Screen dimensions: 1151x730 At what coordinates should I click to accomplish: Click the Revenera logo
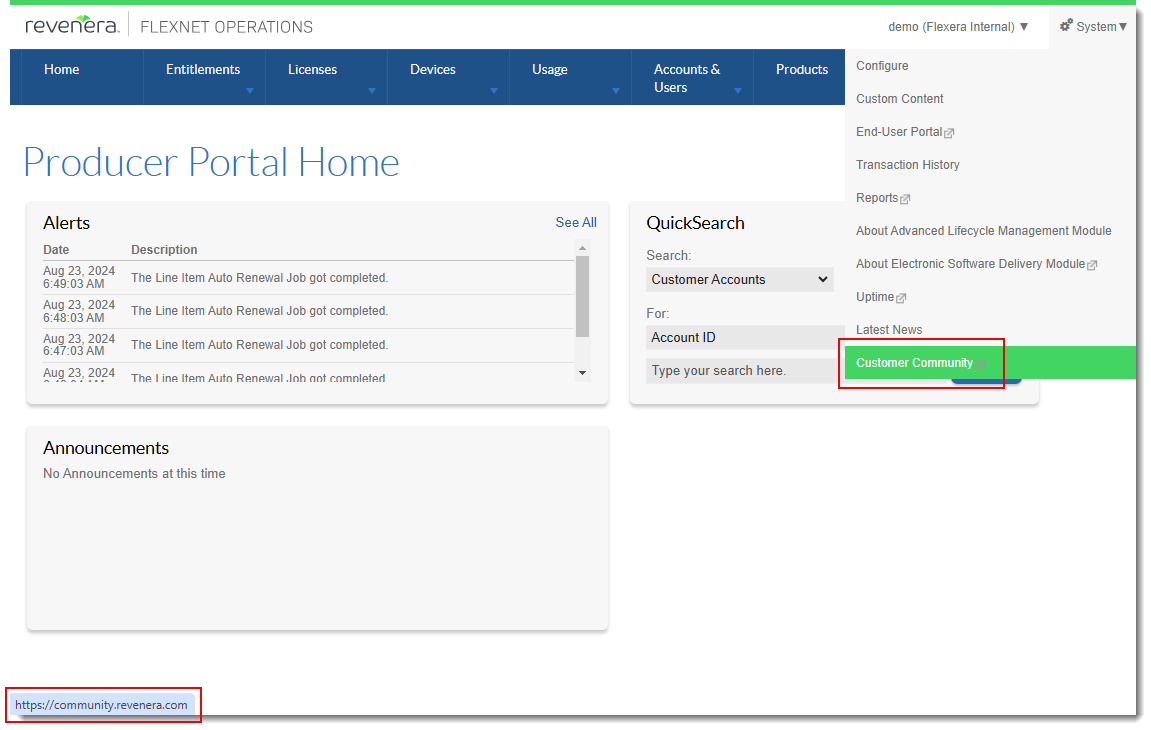(x=71, y=26)
